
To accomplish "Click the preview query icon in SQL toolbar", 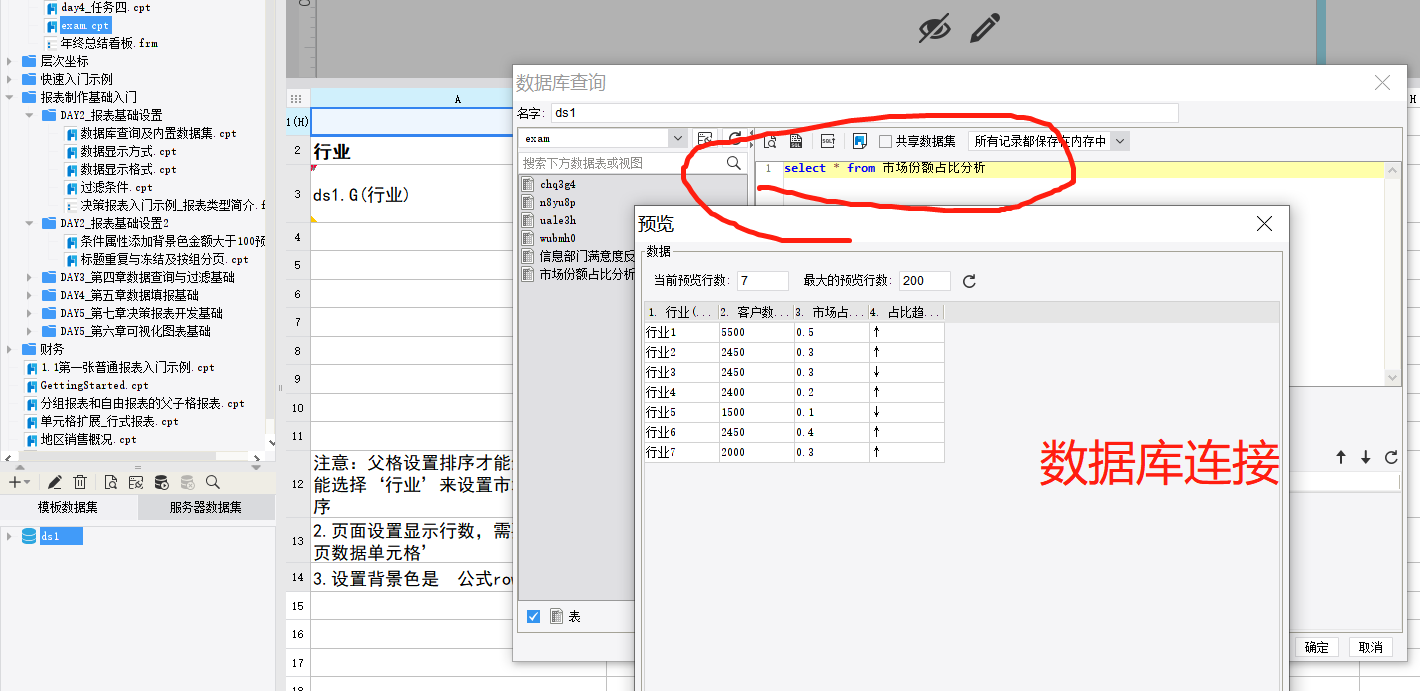I will 770,142.
